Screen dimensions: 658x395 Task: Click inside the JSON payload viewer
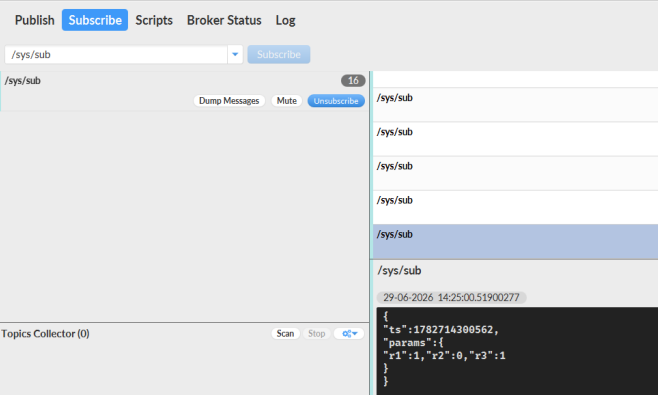tap(517, 351)
